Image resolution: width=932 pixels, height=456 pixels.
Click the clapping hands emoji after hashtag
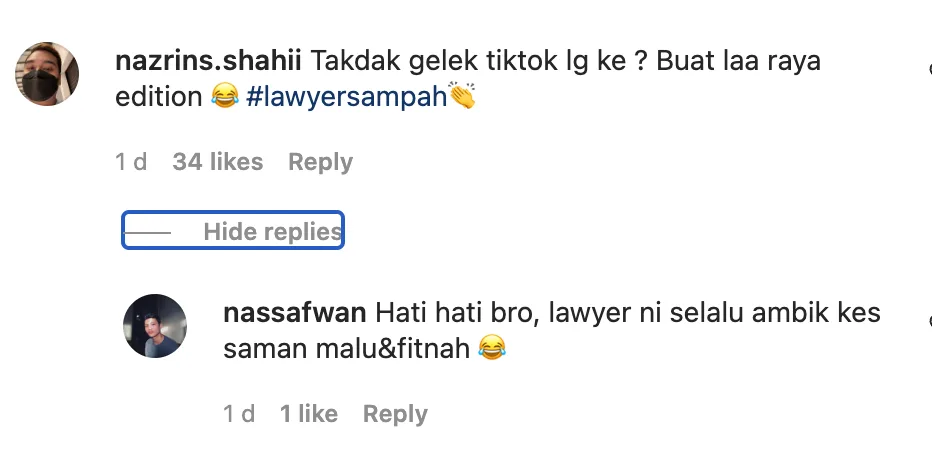[x=462, y=95]
